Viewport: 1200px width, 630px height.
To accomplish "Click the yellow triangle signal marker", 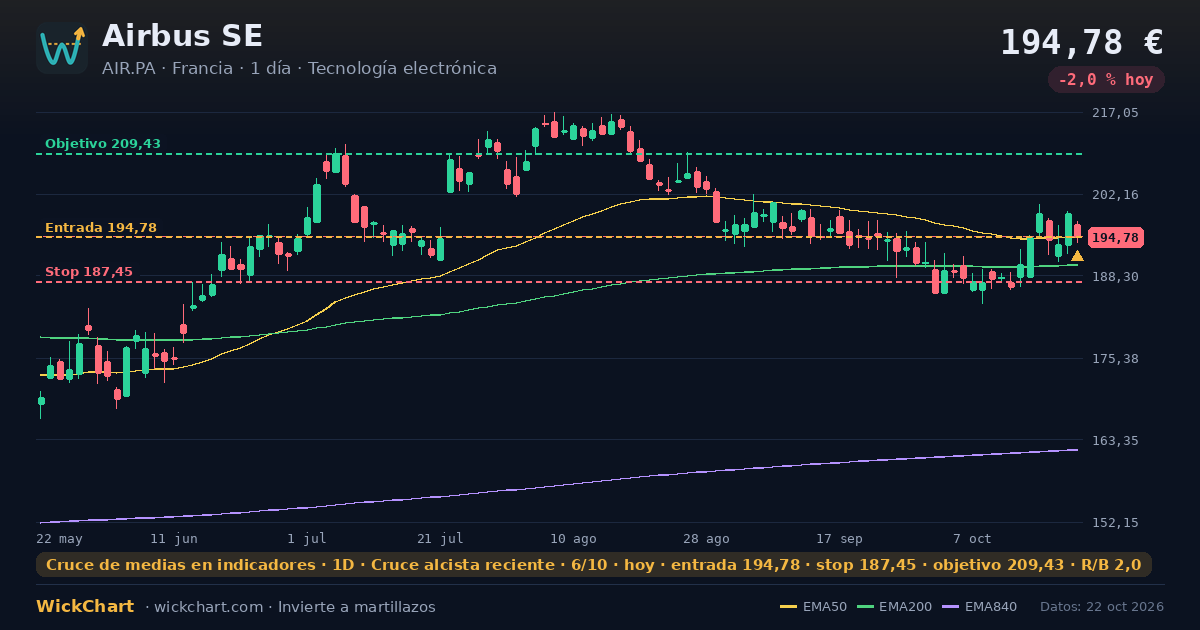I will [x=1077, y=256].
